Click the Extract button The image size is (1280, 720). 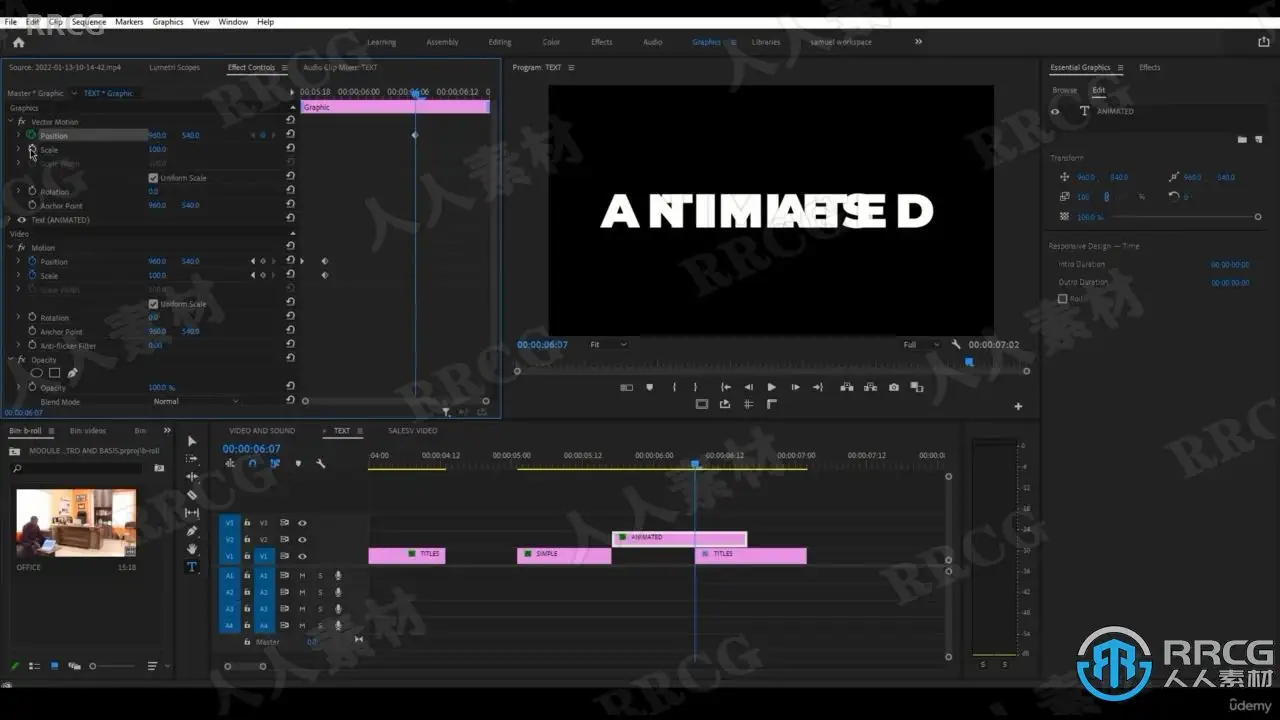click(869, 387)
